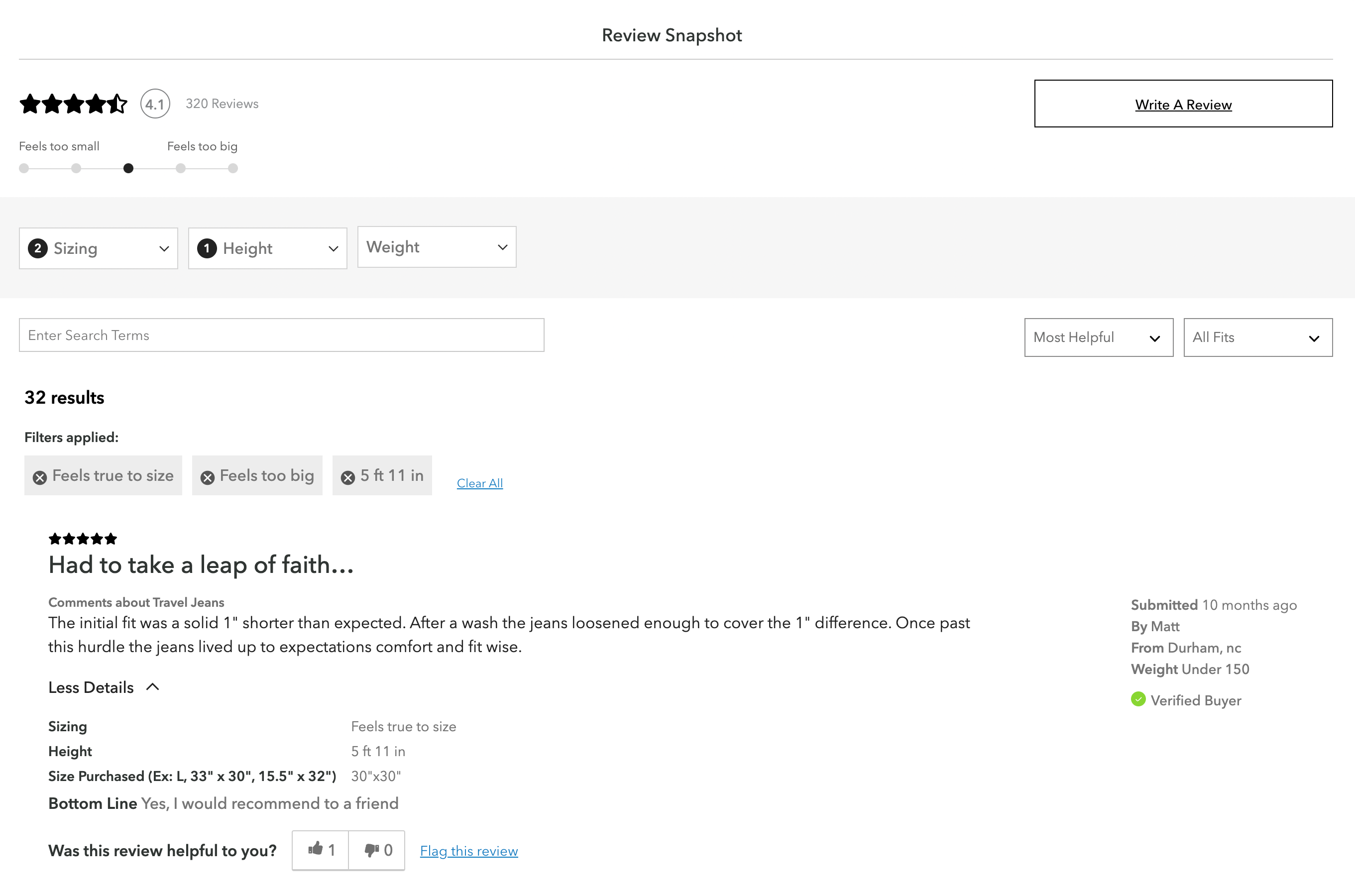Screen dimensions: 1355x896
Task: Click the overall star rating icons
Action: 73,104
